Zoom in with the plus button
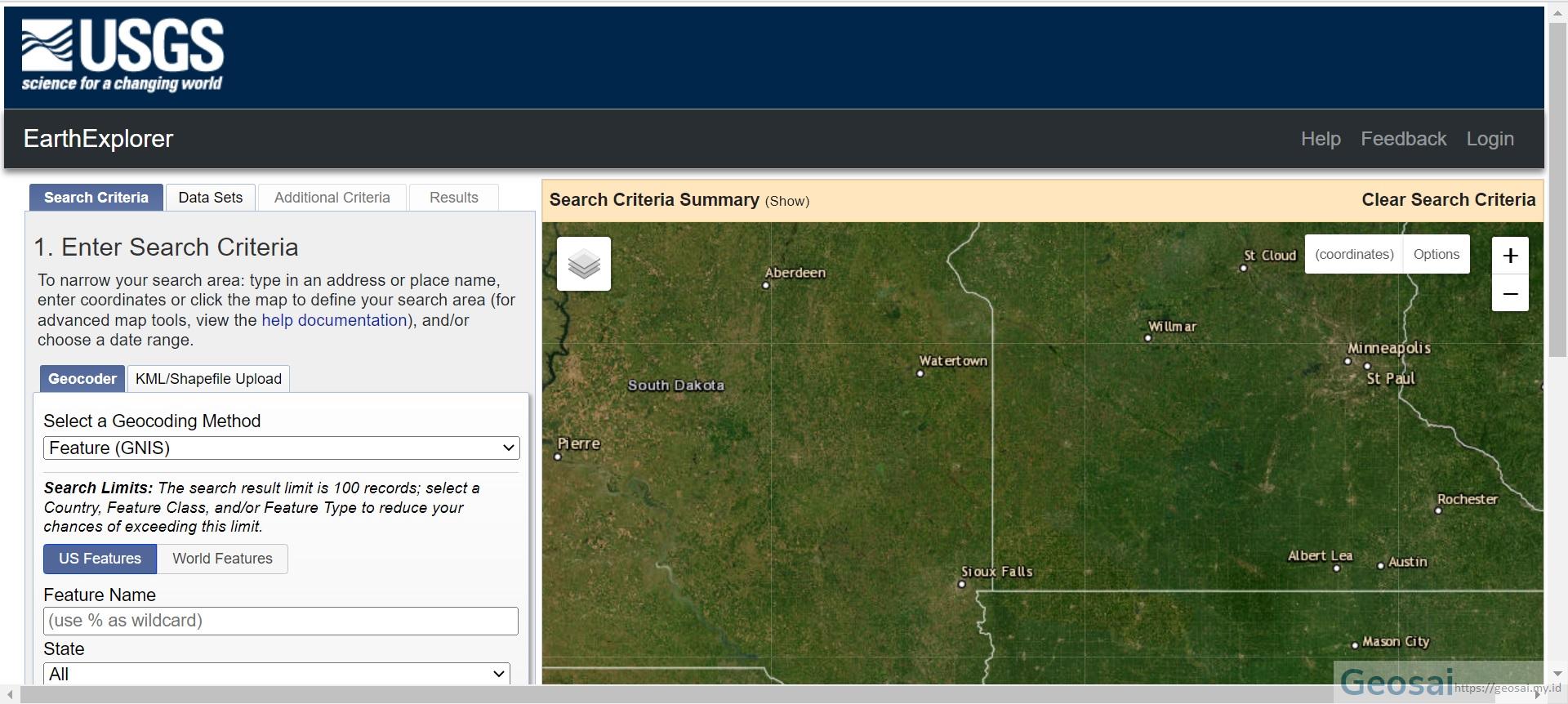This screenshot has height=704, width=1568. 1510,256
